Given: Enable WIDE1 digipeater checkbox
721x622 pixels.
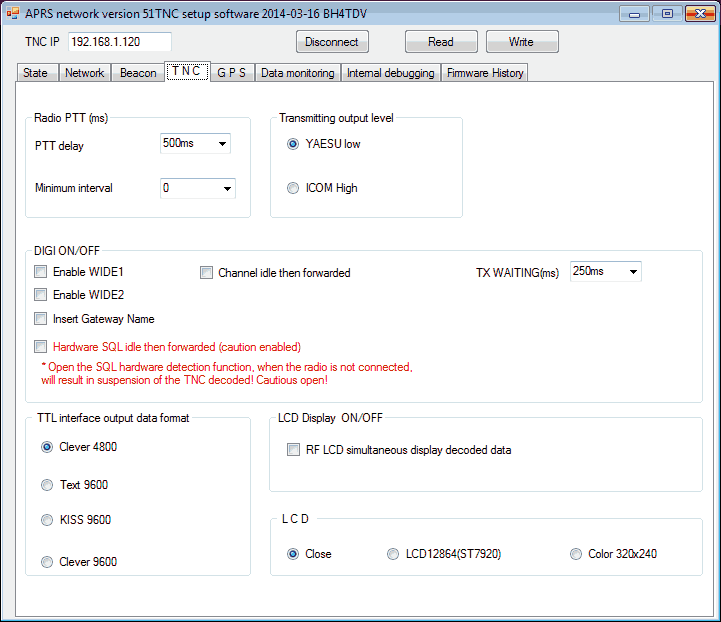Looking at the screenshot, I should [x=41, y=272].
